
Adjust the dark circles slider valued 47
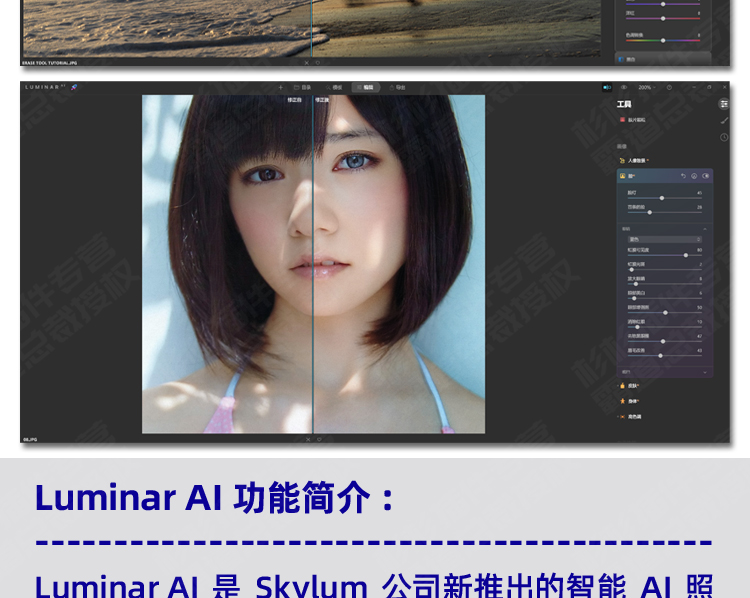(664, 341)
